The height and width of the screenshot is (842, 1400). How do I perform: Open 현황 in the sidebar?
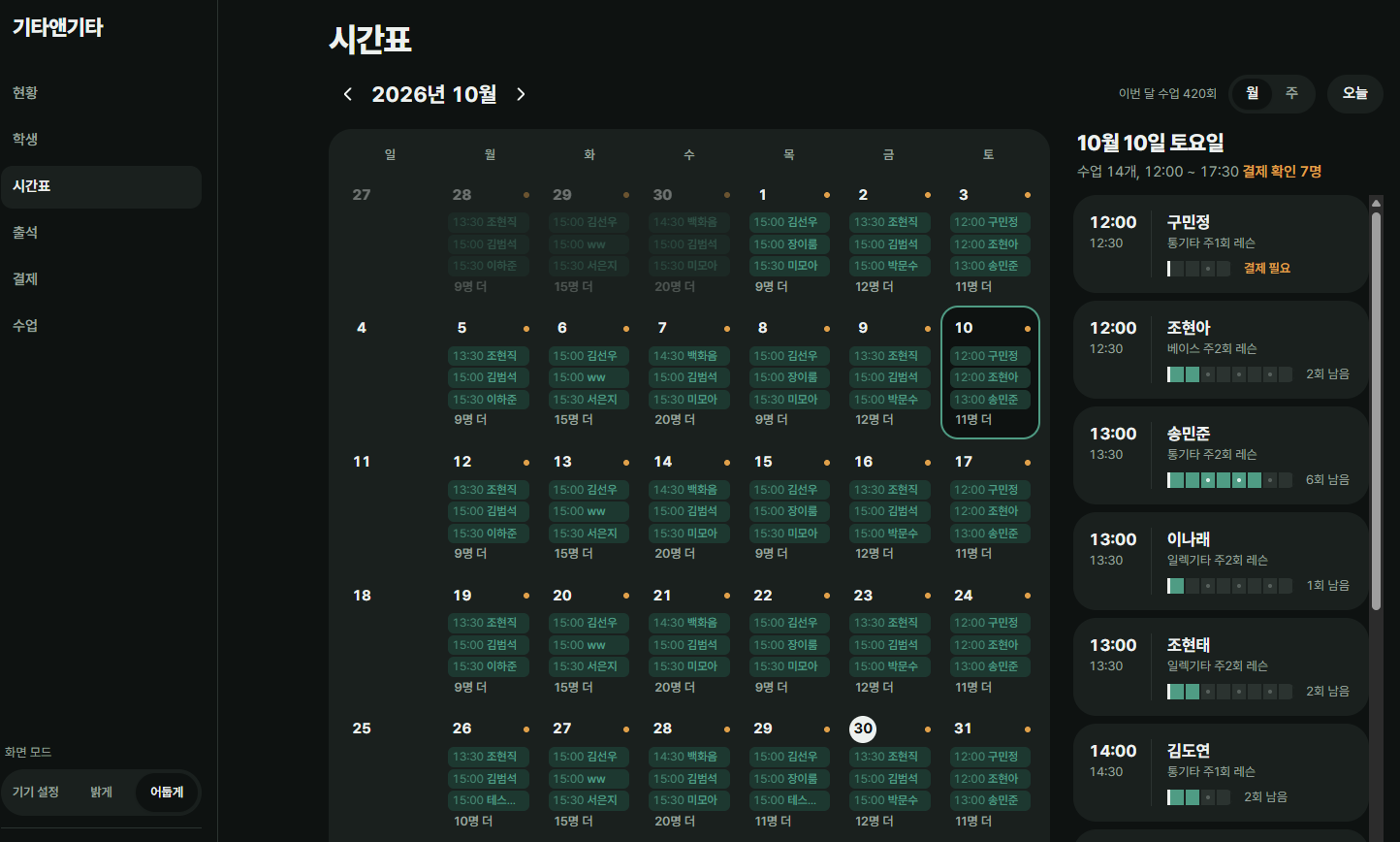pyautogui.click(x=101, y=93)
